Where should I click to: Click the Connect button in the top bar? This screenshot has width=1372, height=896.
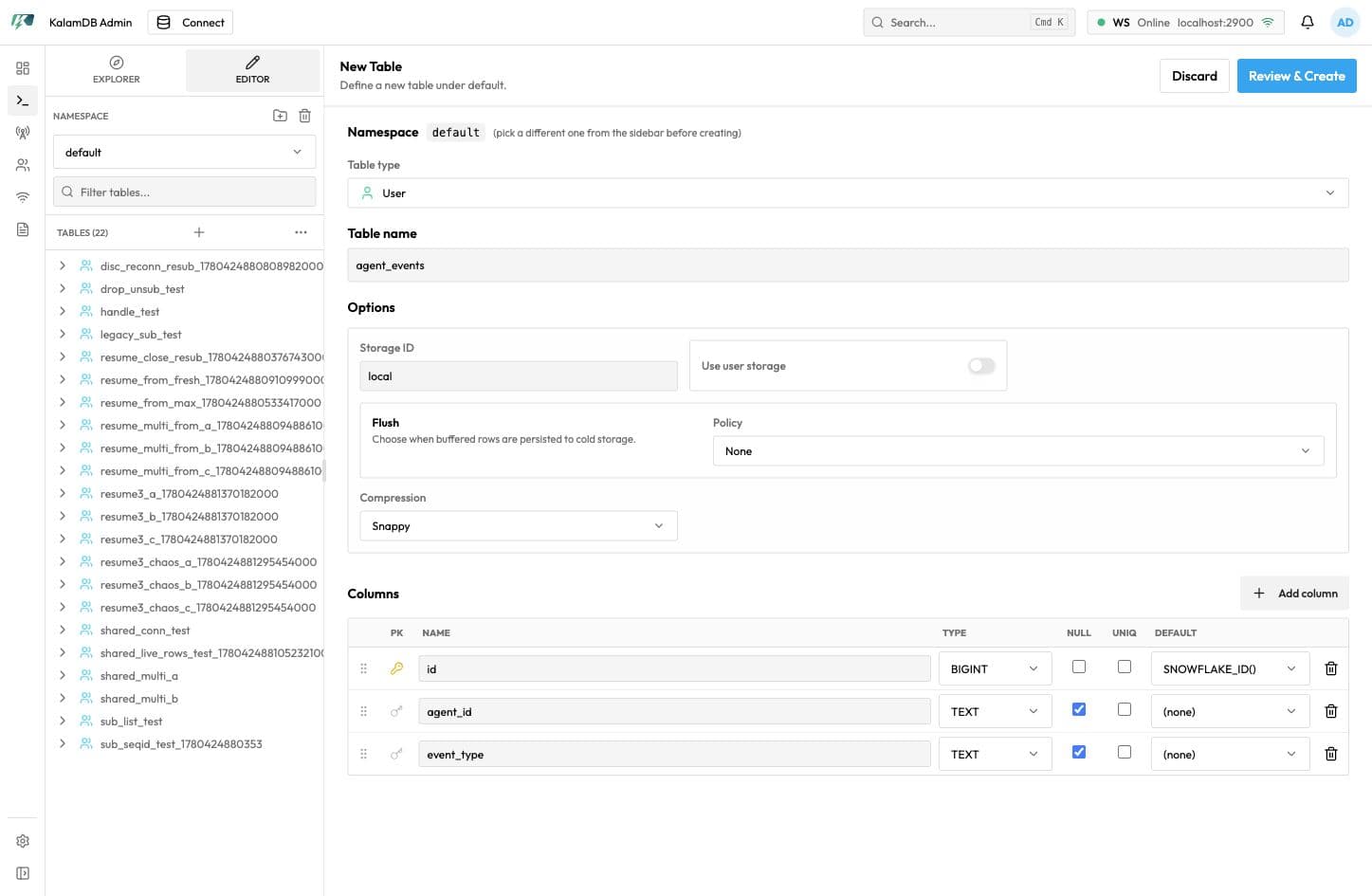point(191,22)
